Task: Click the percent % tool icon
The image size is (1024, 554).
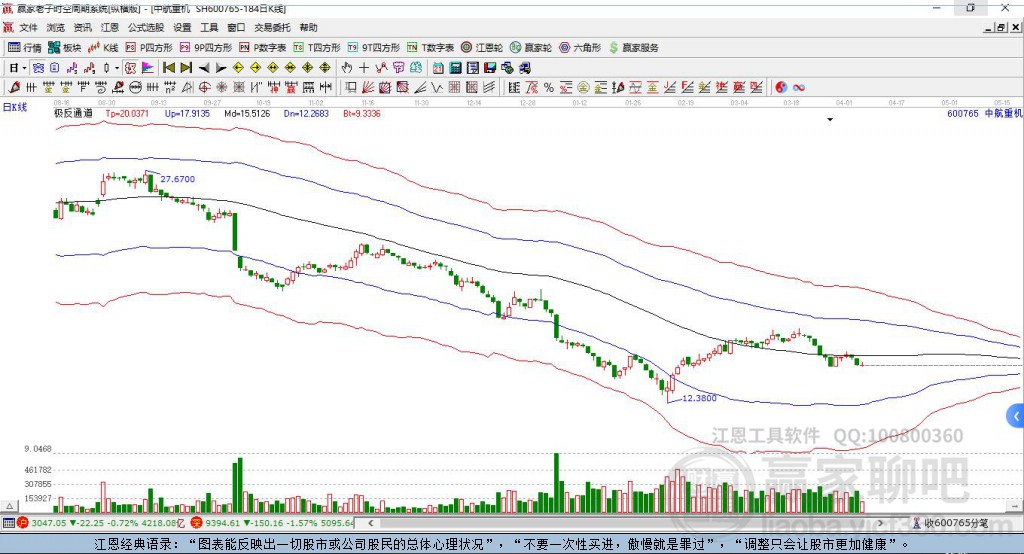Action: pos(549,88)
